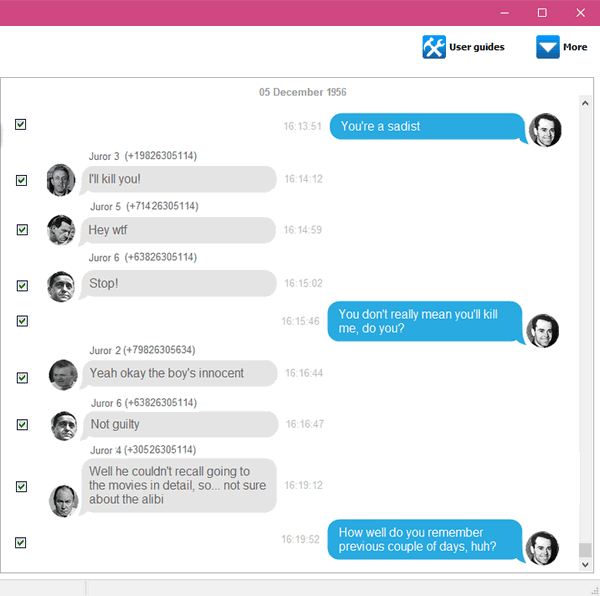Viewport: 600px width, 596px height.
Task: Click Juror 6's avatar next to Stop!
Action: tap(61, 287)
